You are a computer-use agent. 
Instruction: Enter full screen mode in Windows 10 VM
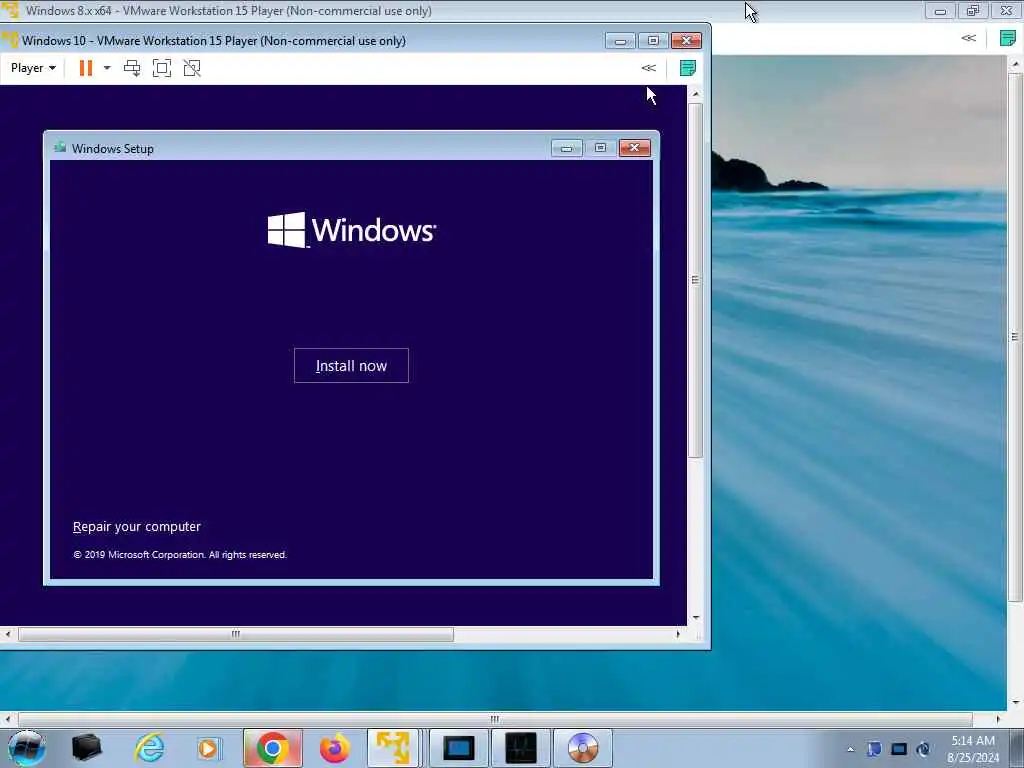pos(162,68)
